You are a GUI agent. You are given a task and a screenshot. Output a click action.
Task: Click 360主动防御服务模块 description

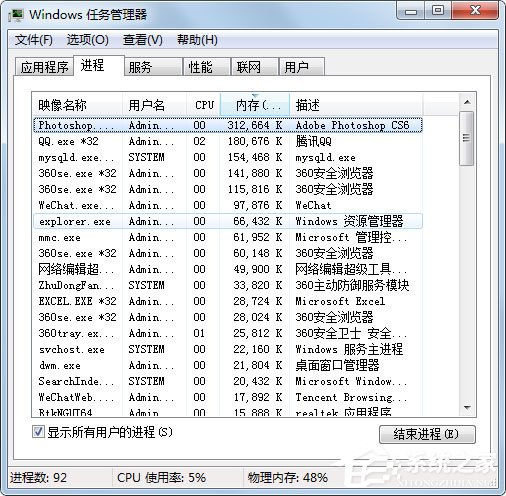pos(352,285)
